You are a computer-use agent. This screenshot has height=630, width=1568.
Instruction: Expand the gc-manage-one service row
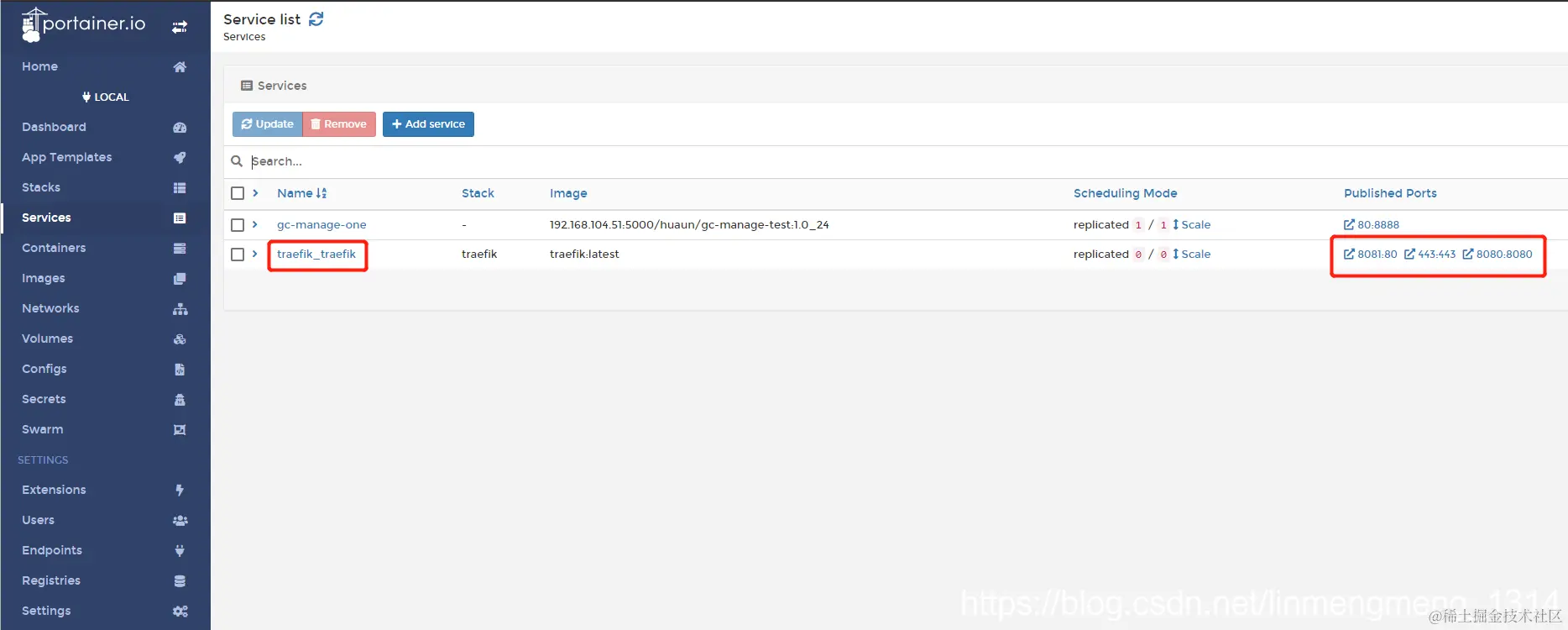pyautogui.click(x=255, y=224)
